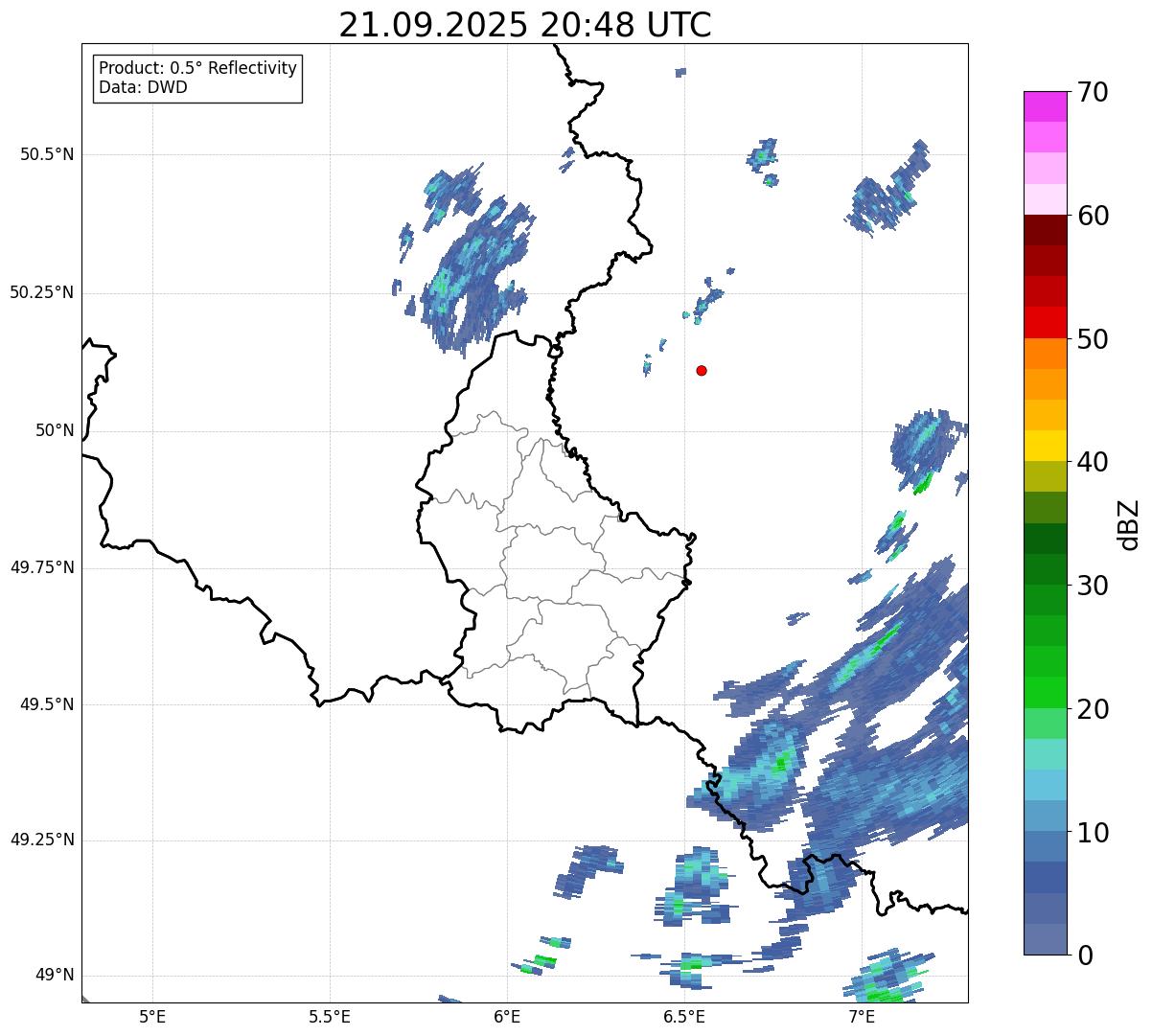1152x1036 pixels.
Task: Click the colorbar 50 tick label
Action: click(x=1093, y=339)
